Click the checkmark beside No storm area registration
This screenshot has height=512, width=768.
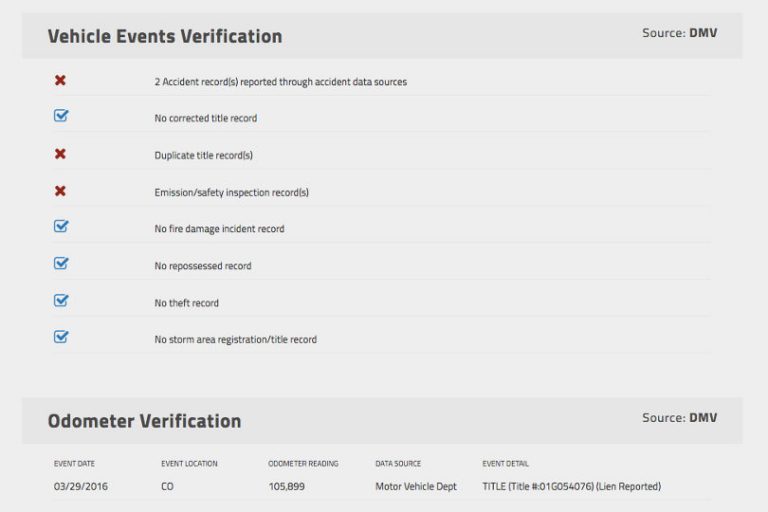pyautogui.click(x=61, y=338)
